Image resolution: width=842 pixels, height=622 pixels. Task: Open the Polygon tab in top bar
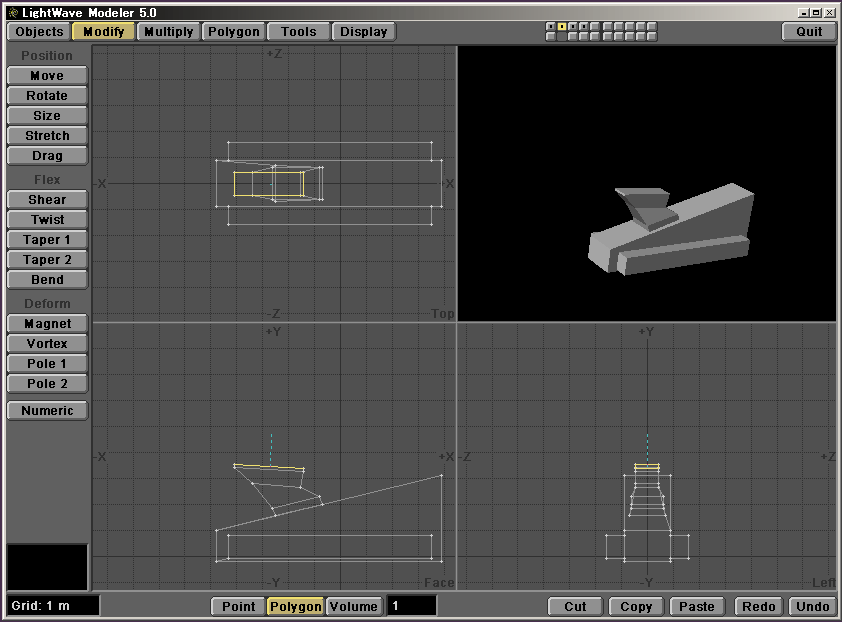pyautogui.click(x=233, y=31)
